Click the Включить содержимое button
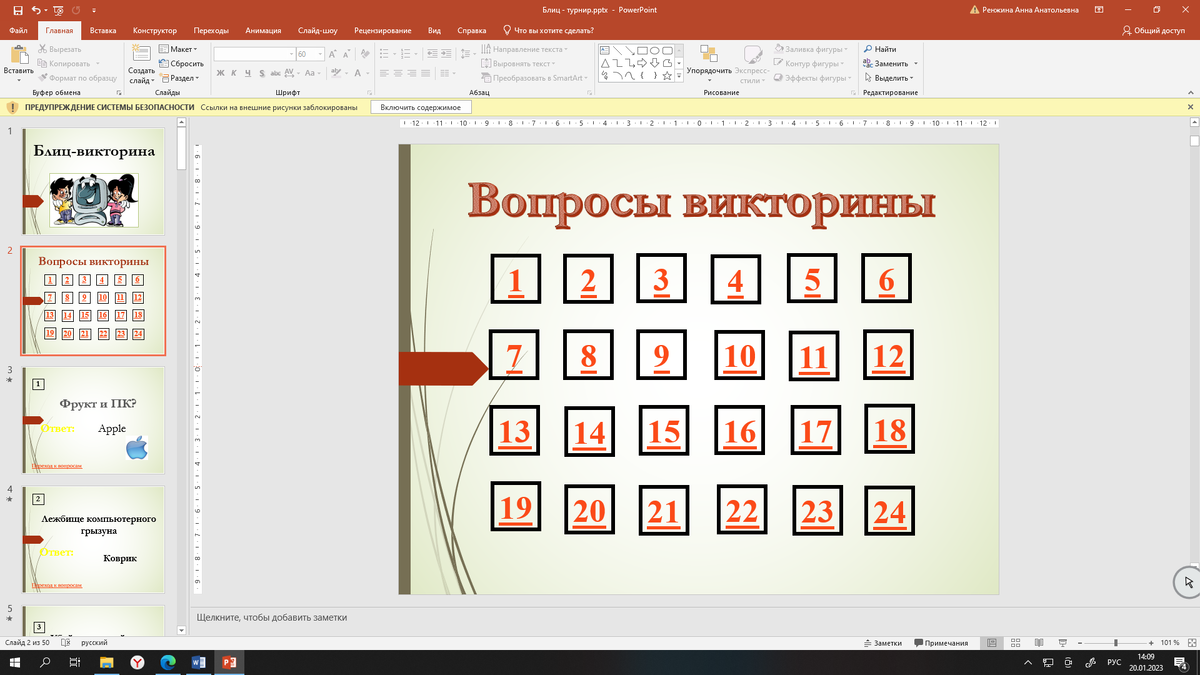The image size is (1200, 675). coord(420,107)
